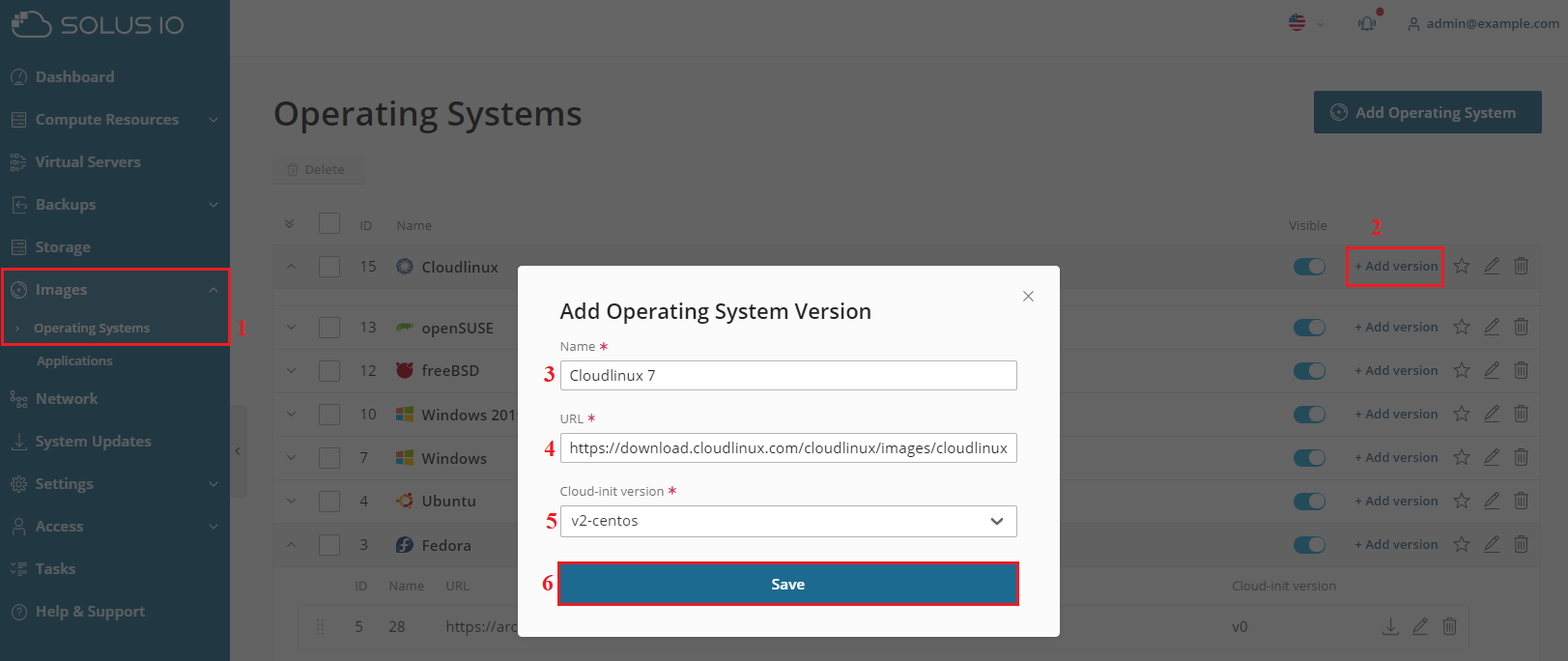The width and height of the screenshot is (1568, 661).
Task: Delete Fedora using trash icon
Action: click(x=1521, y=544)
